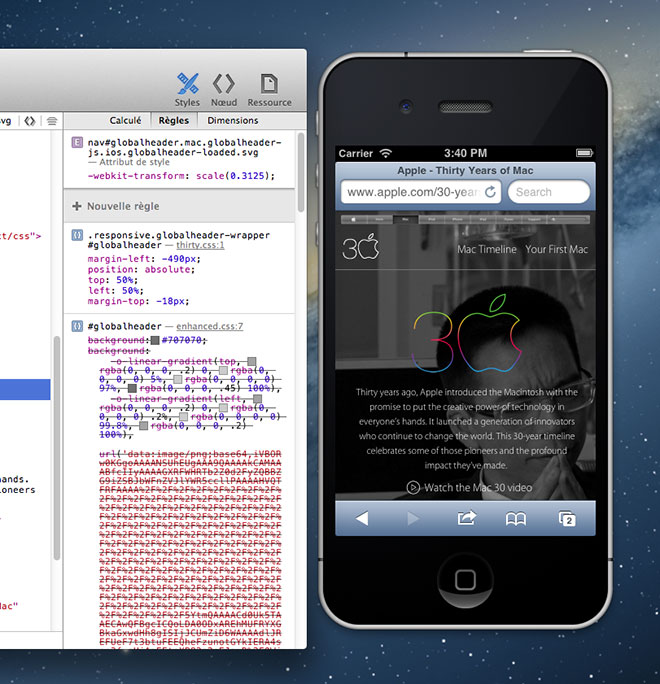Tap the 'Carrier' label in status bar
Screen dimensions: 660x684
click(356, 154)
